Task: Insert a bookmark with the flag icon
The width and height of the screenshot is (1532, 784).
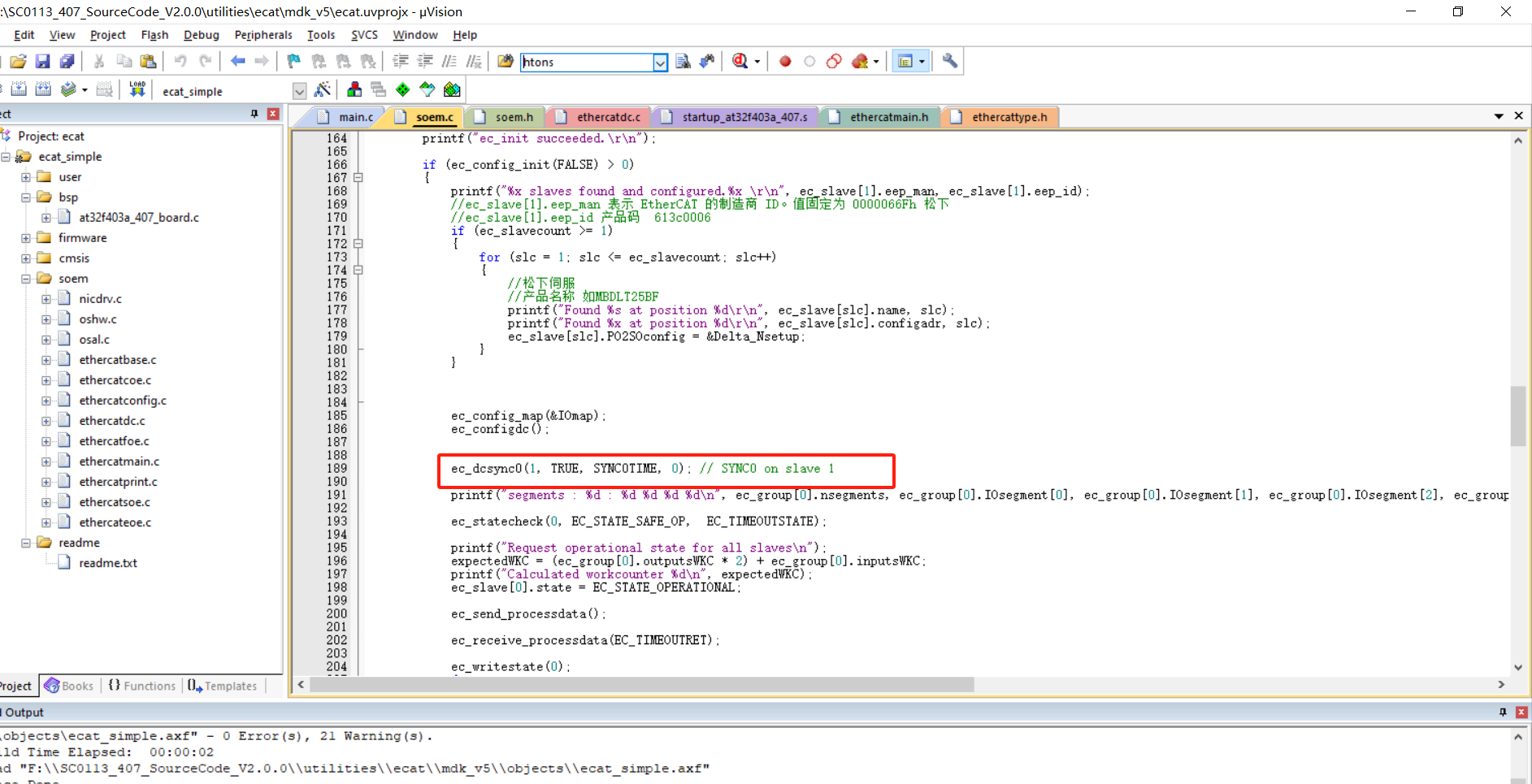Action: coord(294,61)
